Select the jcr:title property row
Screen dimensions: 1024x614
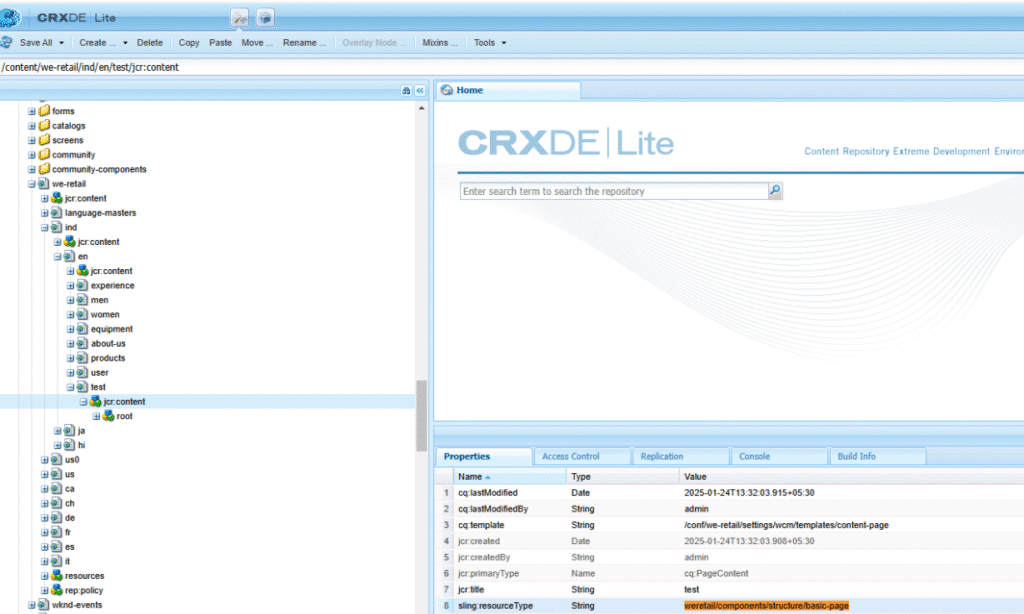coord(729,590)
